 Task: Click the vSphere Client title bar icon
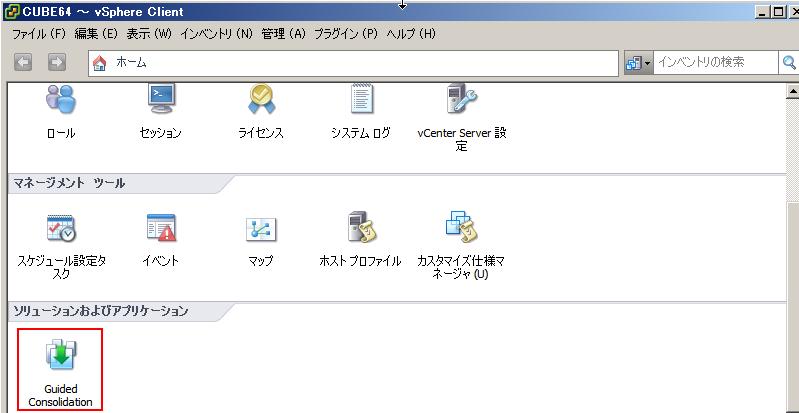coord(10,11)
